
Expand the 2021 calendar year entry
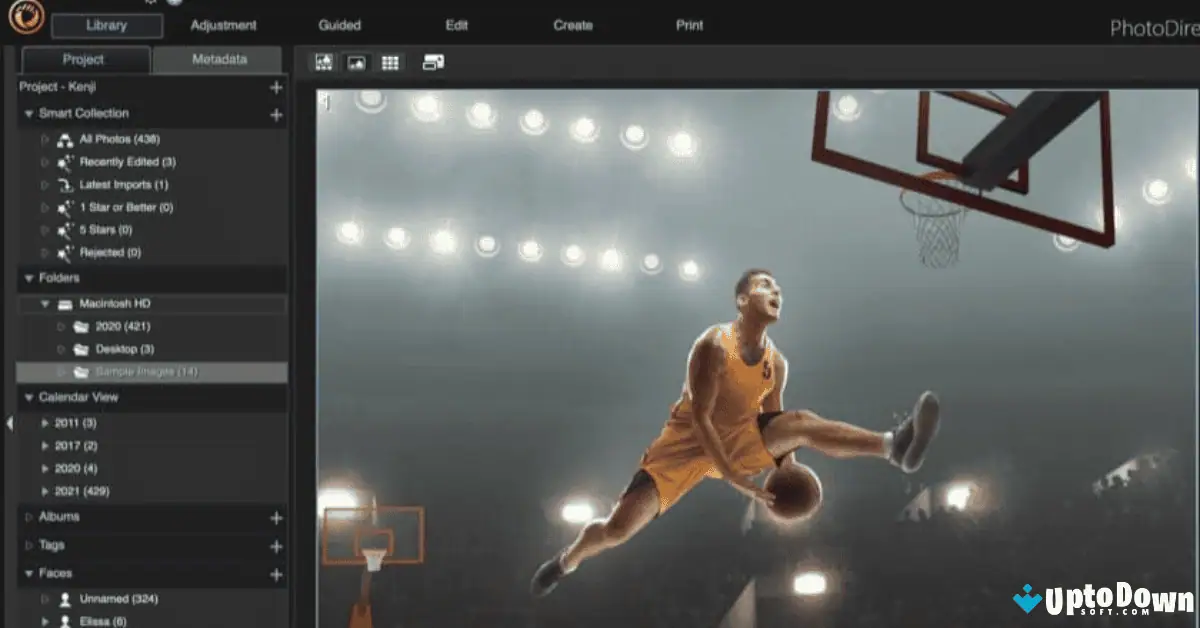pyautogui.click(x=45, y=491)
